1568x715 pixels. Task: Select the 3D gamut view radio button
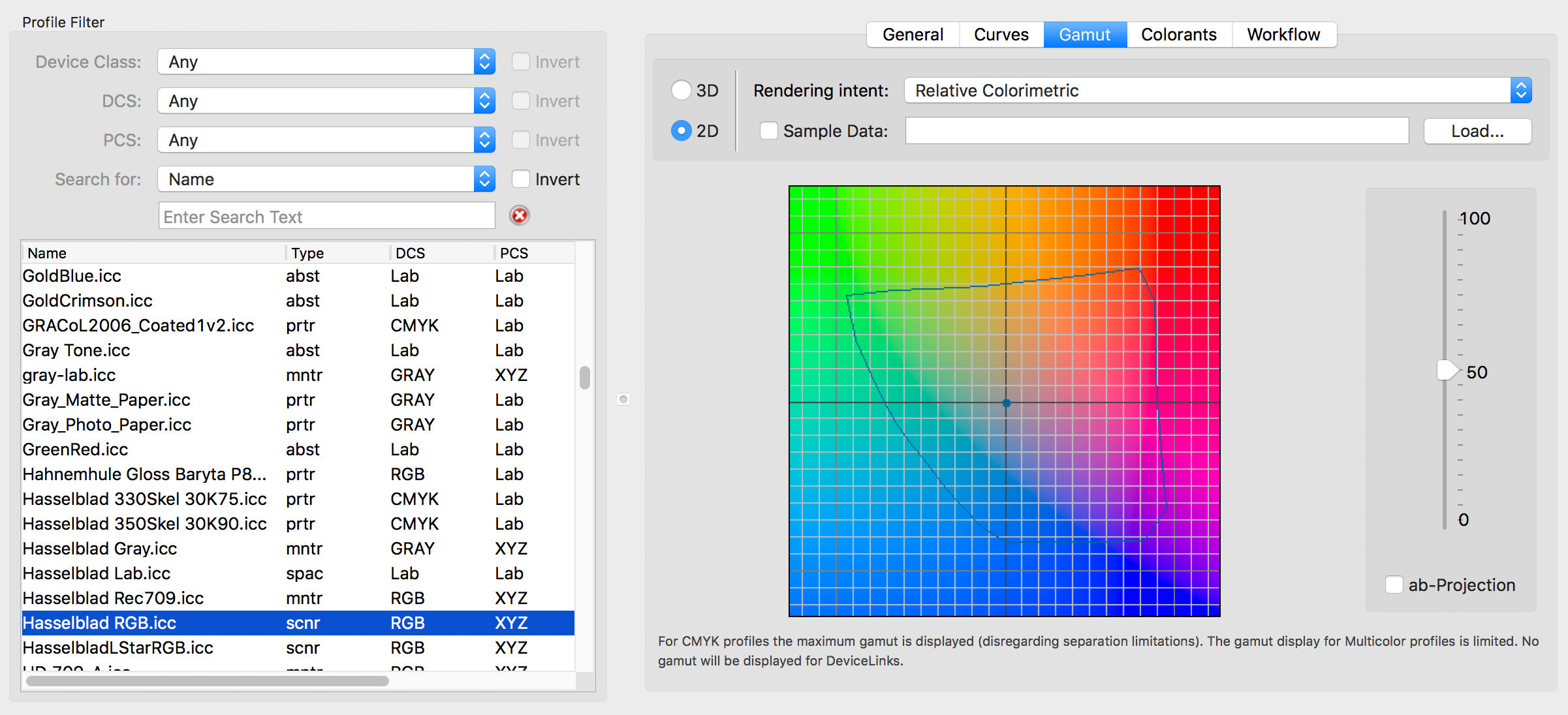click(681, 90)
